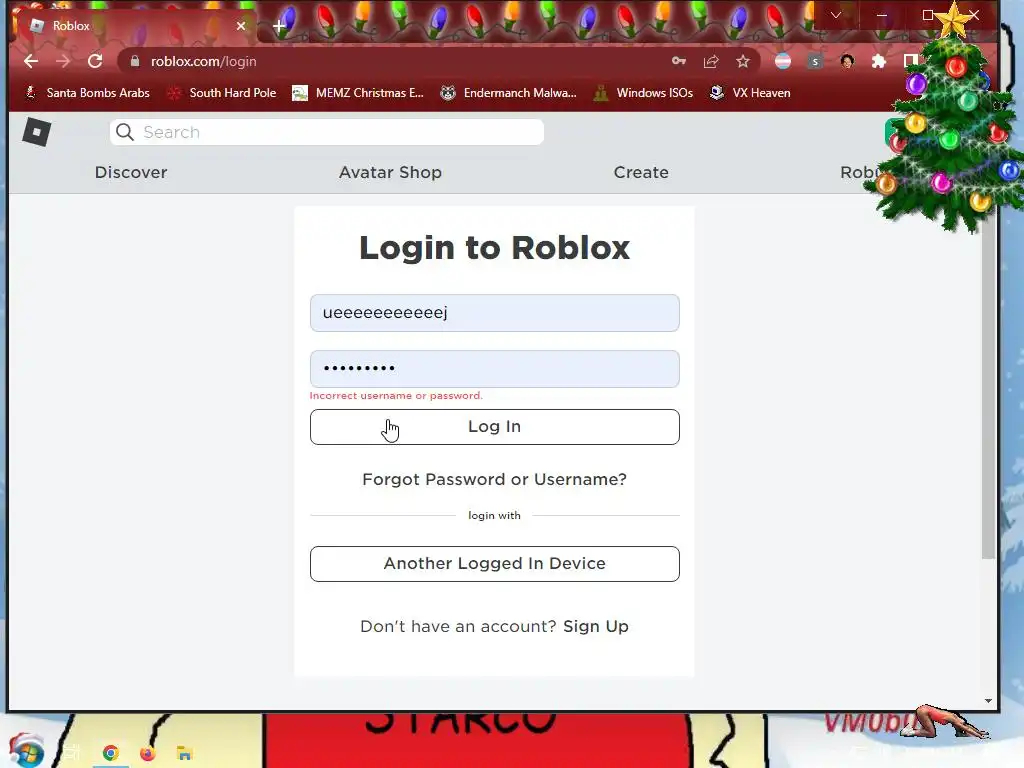This screenshot has height=768, width=1024.
Task: Open the VX Heaven bookmark
Action: [750, 93]
